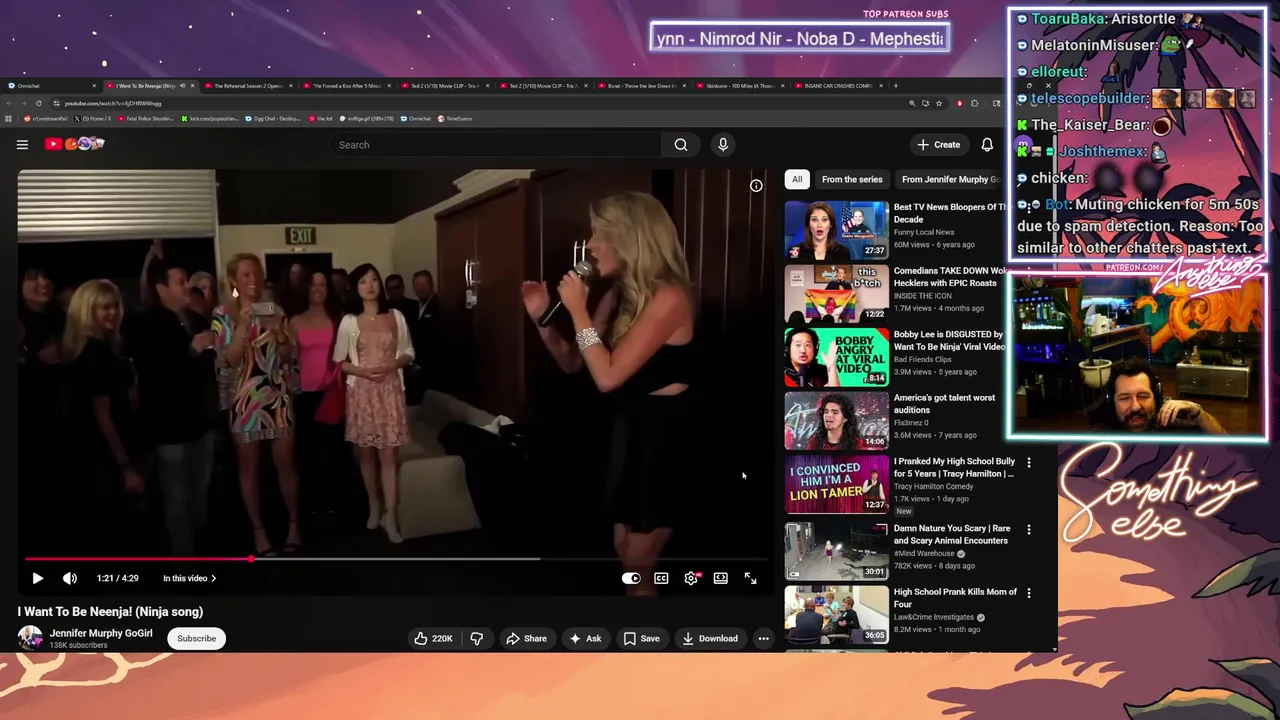This screenshot has width=1280, height=720.
Task: Switch to INSANE CAR CRASHES browser tab
Action: coord(837,86)
